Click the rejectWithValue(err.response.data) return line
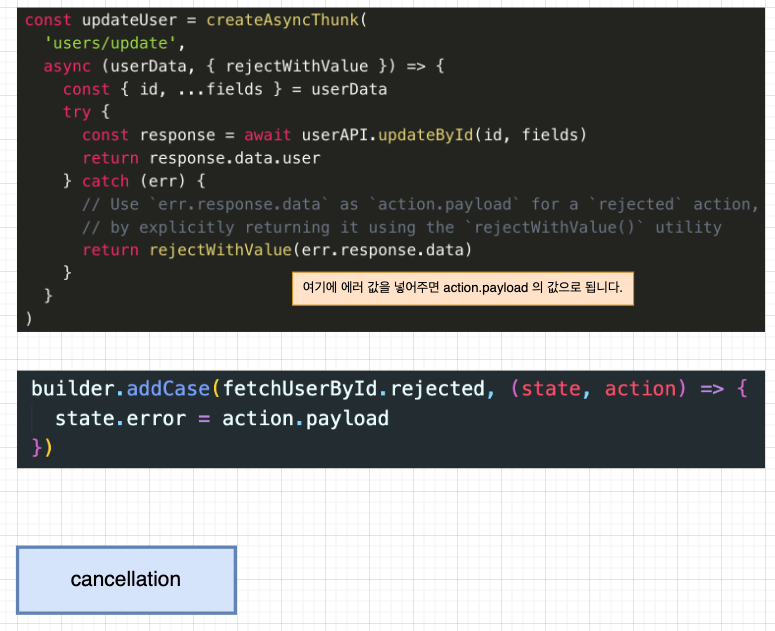The width and height of the screenshot is (775, 631). 277,250
